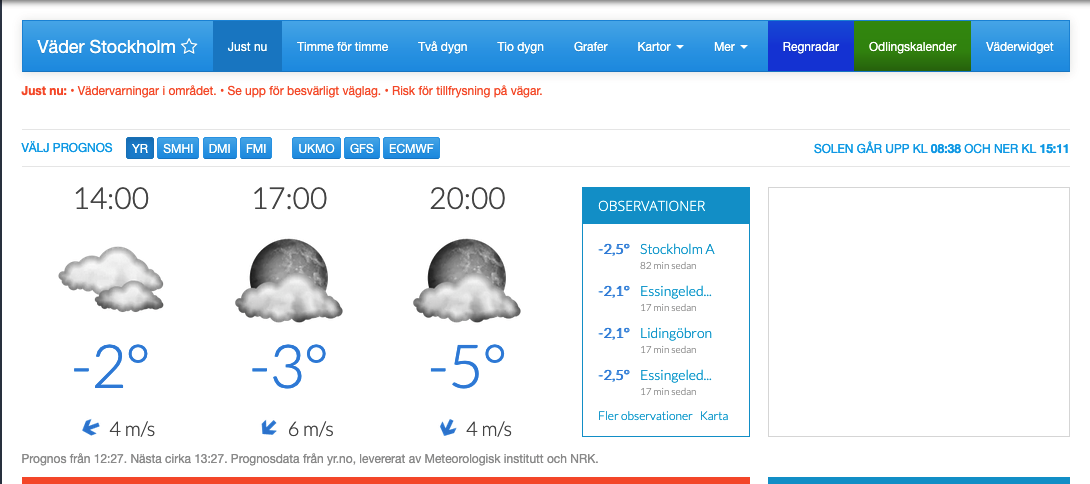Viewport: 1090px width, 484px height.
Task: Expand the Kartor dropdown menu
Action: [660, 47]
